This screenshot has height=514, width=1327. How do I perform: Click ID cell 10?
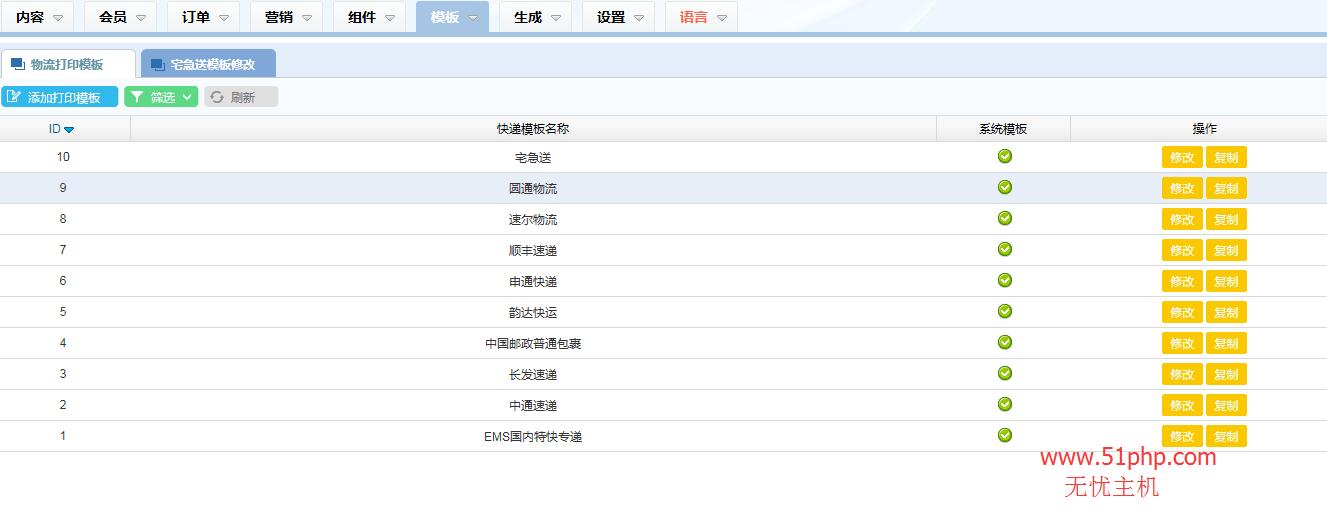63,157
